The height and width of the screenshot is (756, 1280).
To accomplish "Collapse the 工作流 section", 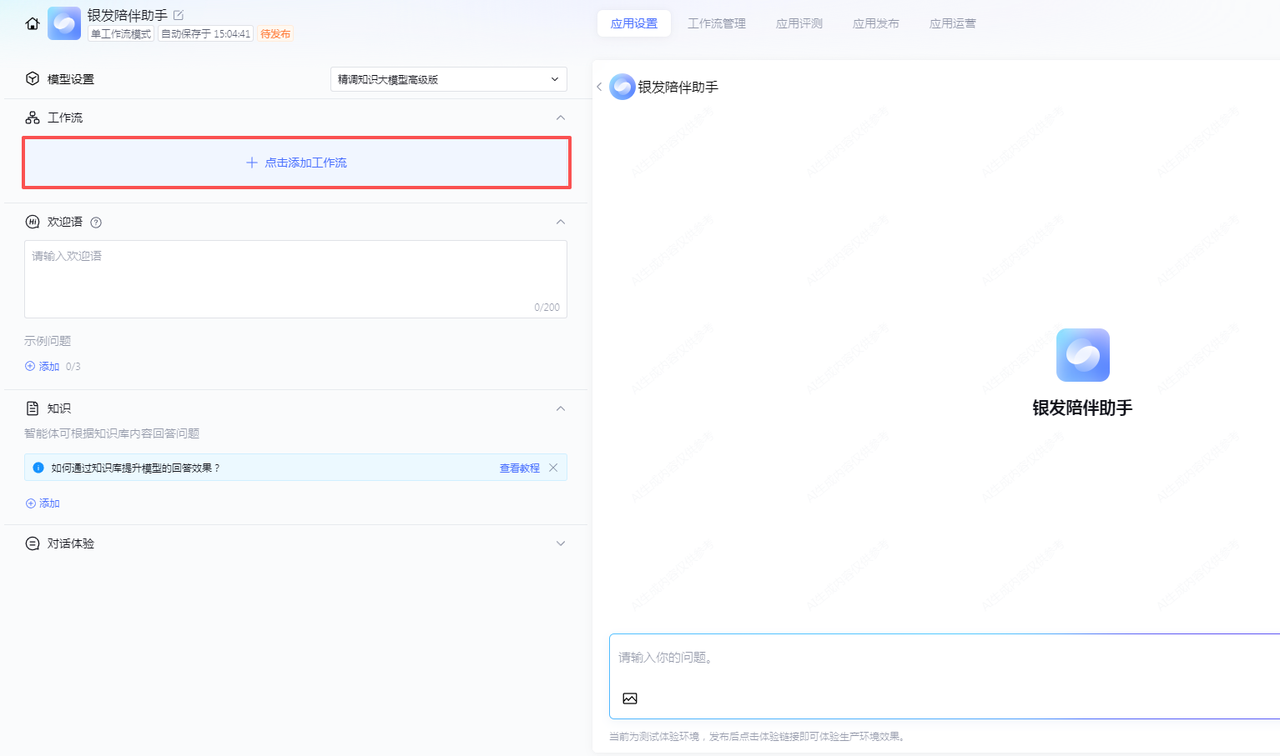I will click(x=560, y=118).
